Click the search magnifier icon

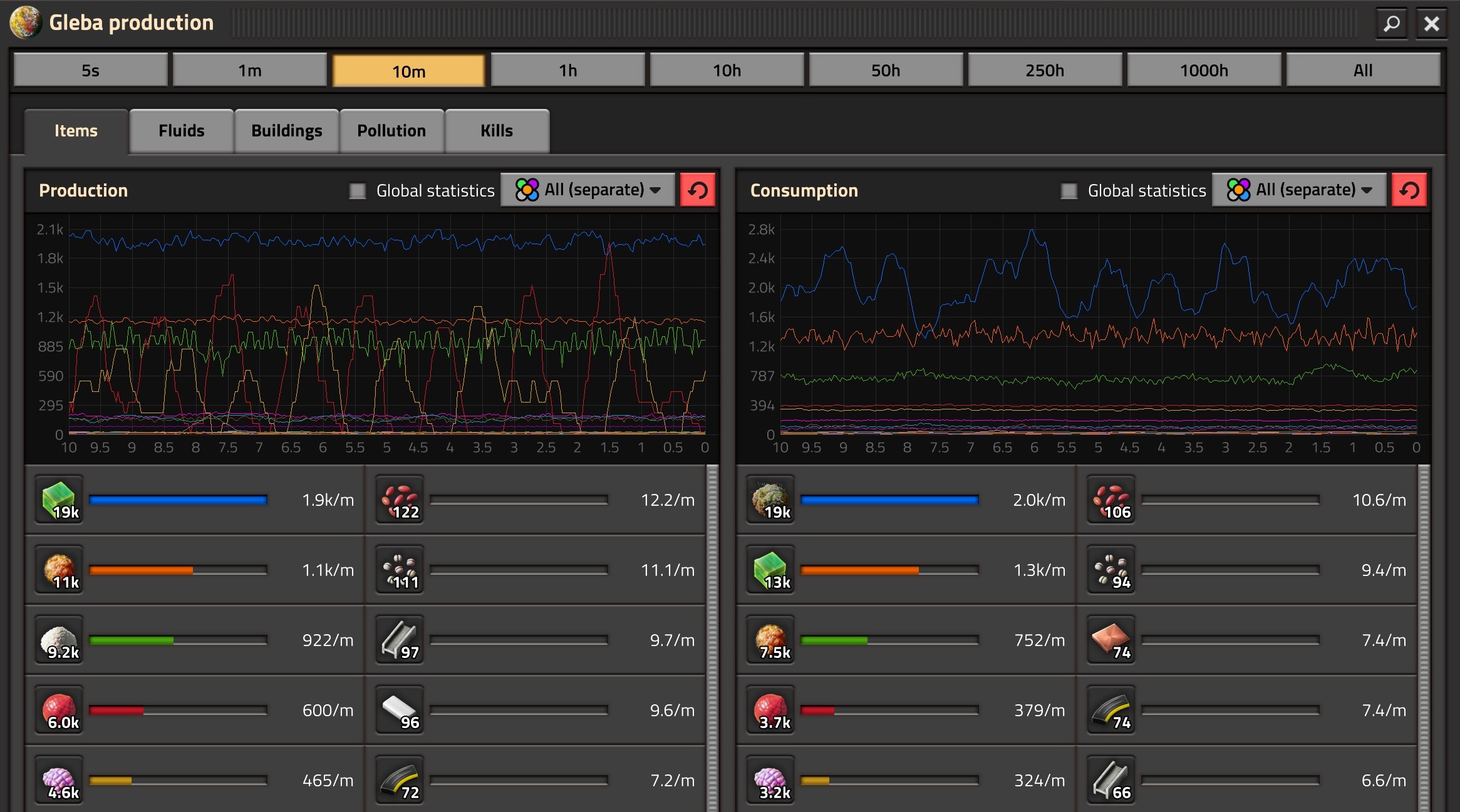tap(1392, 24)
